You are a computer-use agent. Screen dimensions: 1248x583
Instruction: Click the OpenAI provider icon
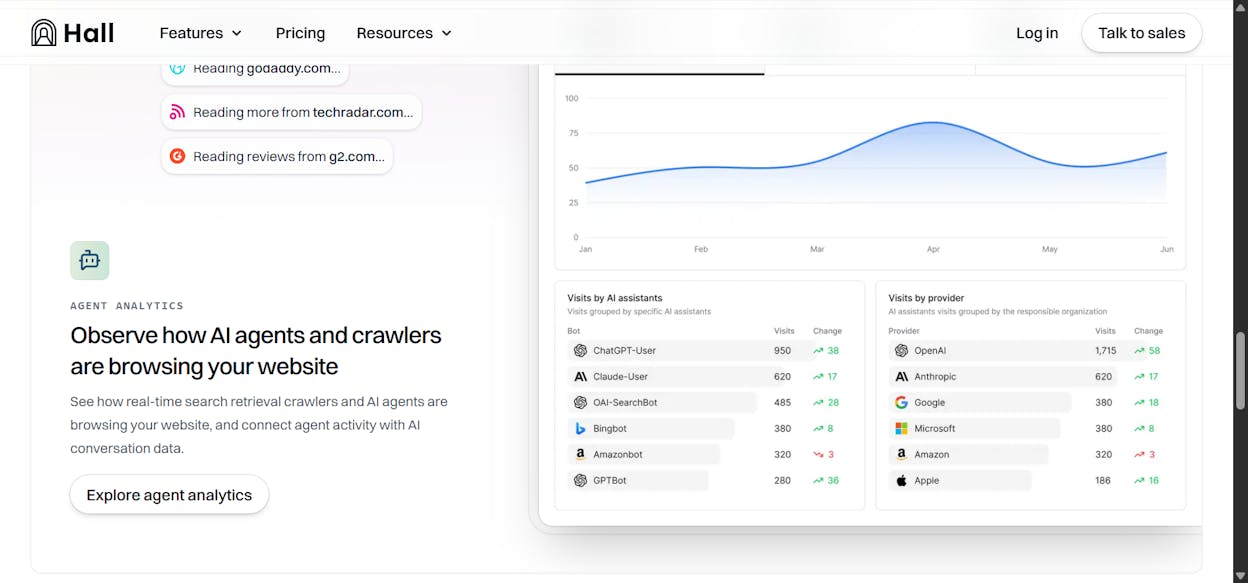click(901, 350)
